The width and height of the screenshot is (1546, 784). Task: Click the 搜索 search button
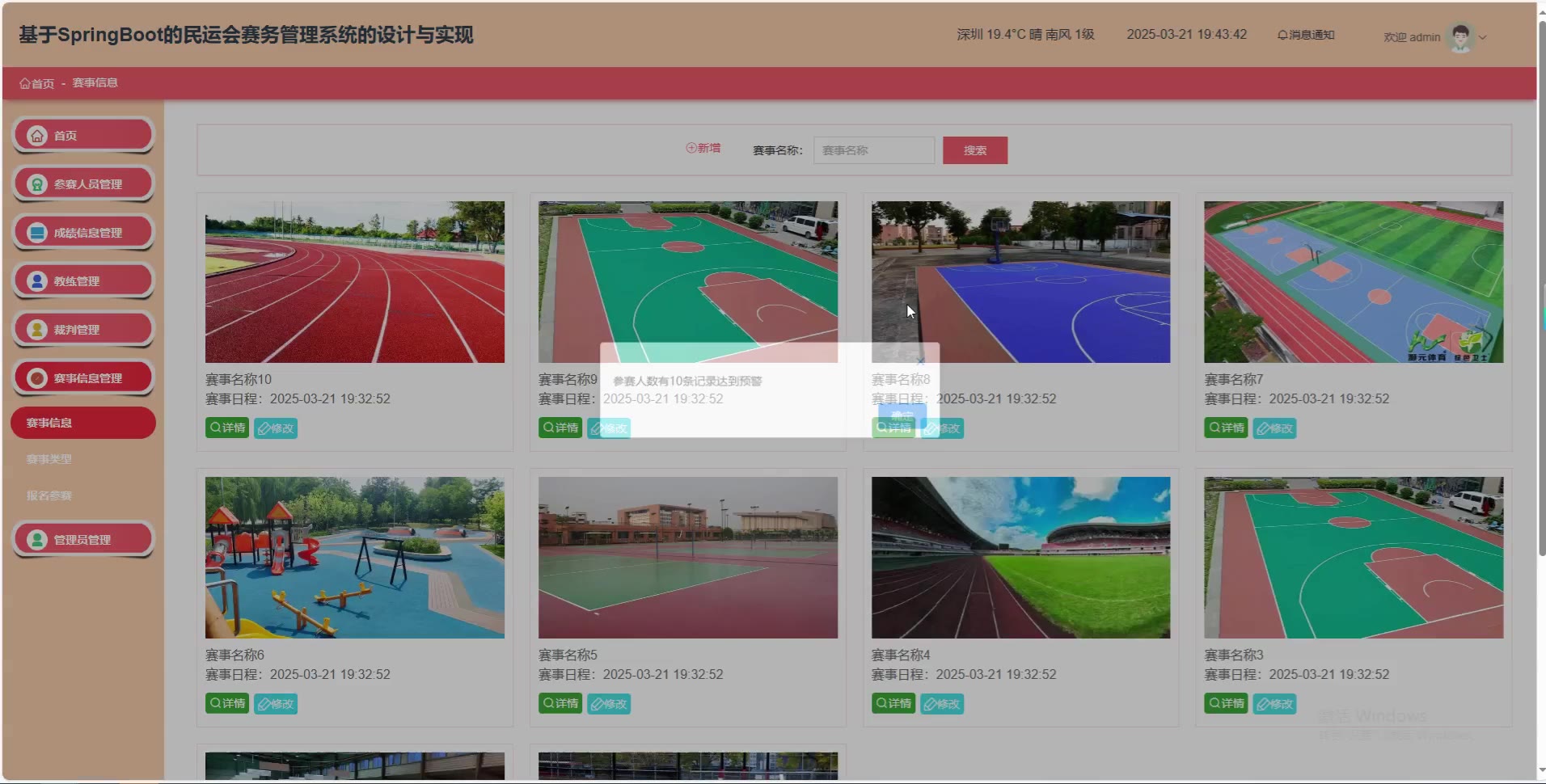click(x=975, y=150)
